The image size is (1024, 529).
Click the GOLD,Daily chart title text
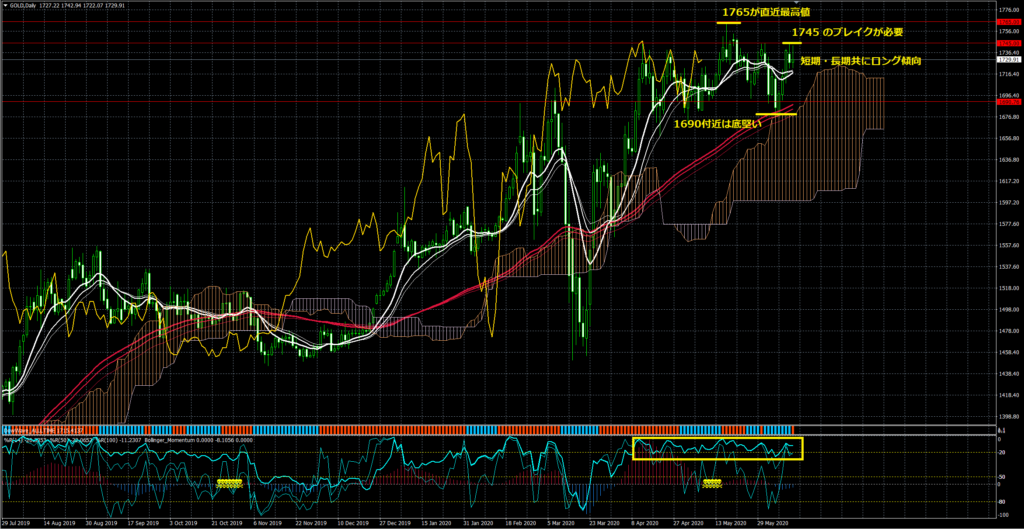pyautogui.click(x=24, y=5)
